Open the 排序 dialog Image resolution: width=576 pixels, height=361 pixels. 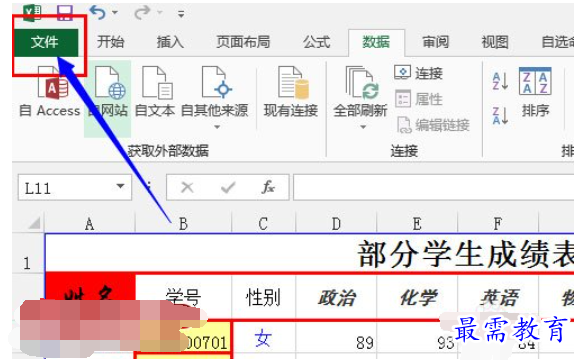point(535,92)
